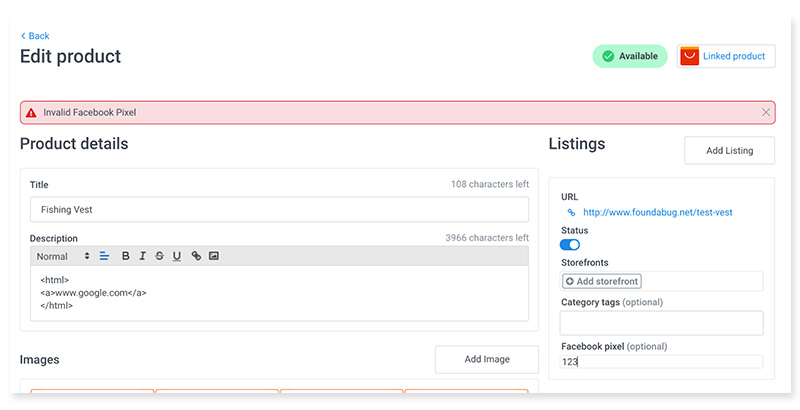
Task: Click the red warning triangle icon
Action: click(x=31, y=113)
